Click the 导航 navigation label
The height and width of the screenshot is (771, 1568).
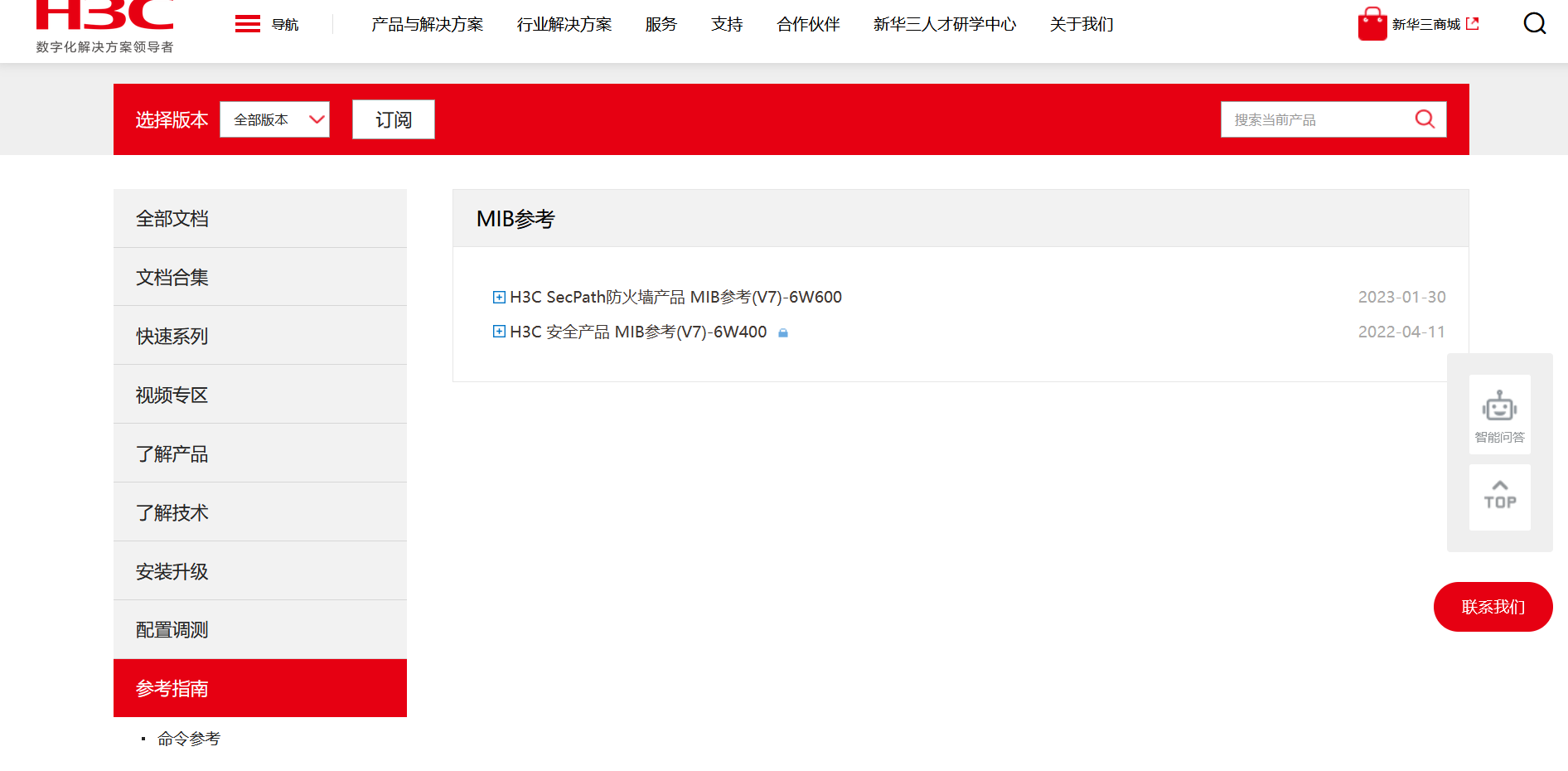(285, 25)
